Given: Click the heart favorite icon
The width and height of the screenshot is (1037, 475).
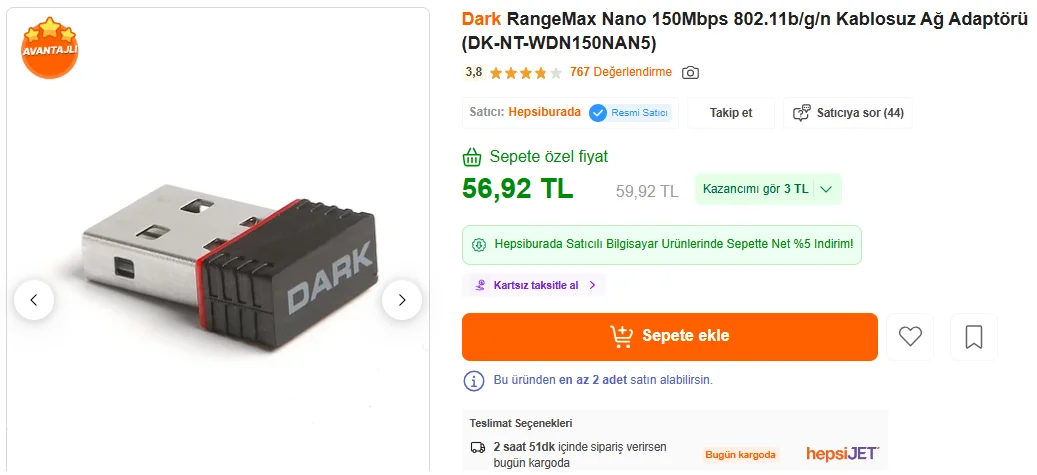Looking at the screenshot, I should tap(910, 337).
